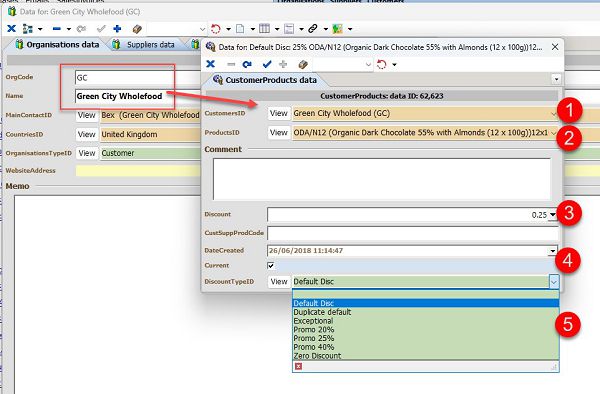Close the CustomerProducts data dialog
The width and height of the screenshot is (600, 394).
pos(555,47)
